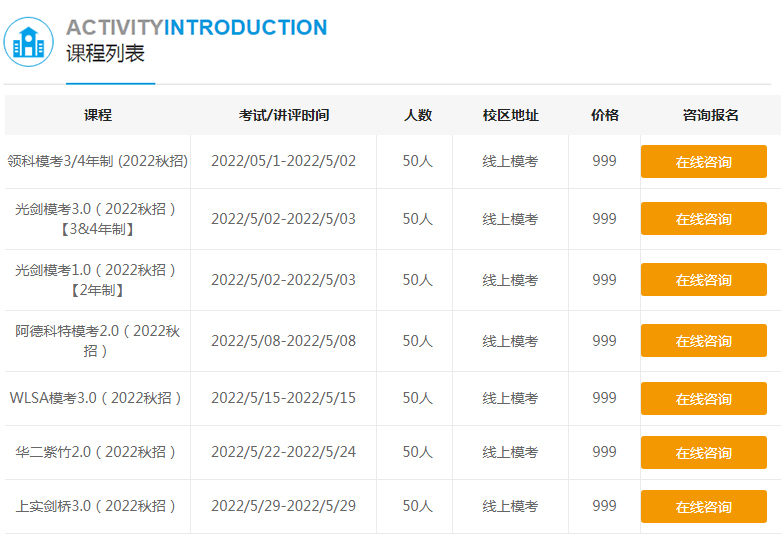
Task: Click the 校区地址 column header
Action: (510, 115)
